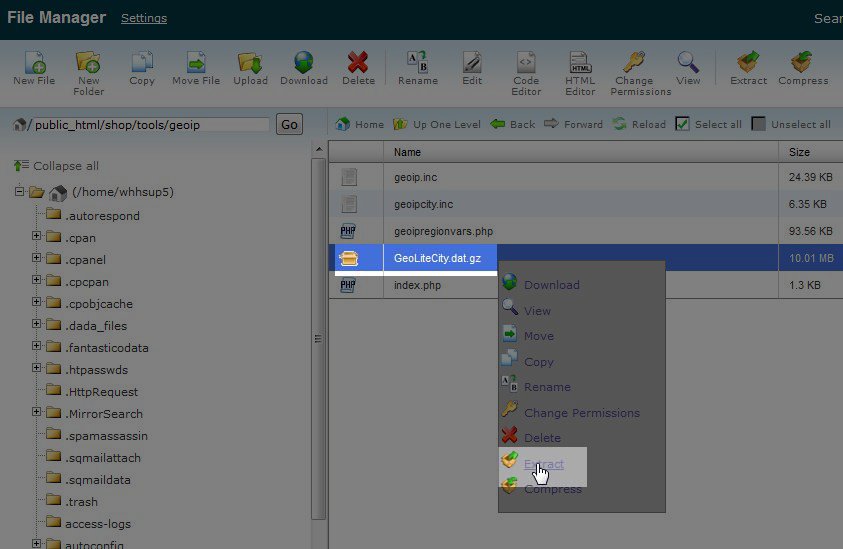Click the New File toolbar icon
Screen dimensions: 843x549
tap(34, 66)
